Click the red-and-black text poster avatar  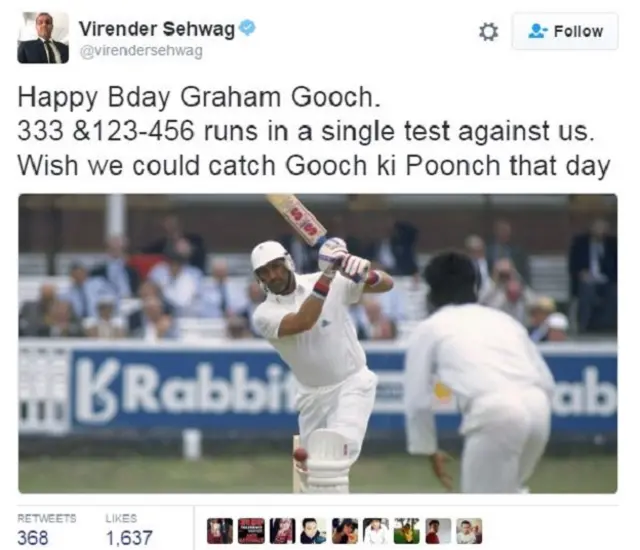(x=251, y=531)
